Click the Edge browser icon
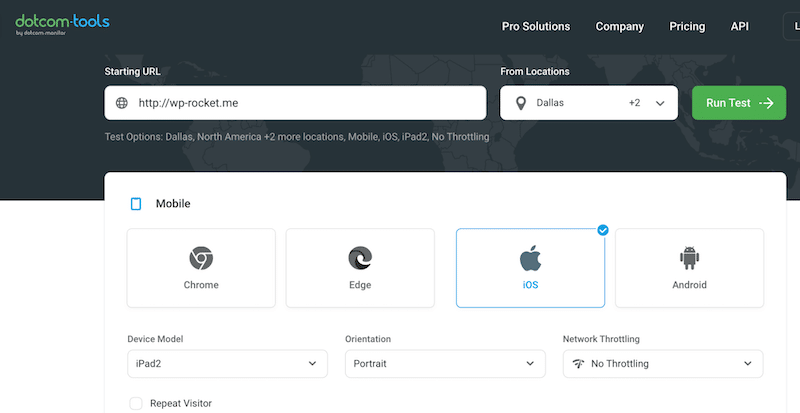This screenshot has height=413, width=800. tap(360, 259)
